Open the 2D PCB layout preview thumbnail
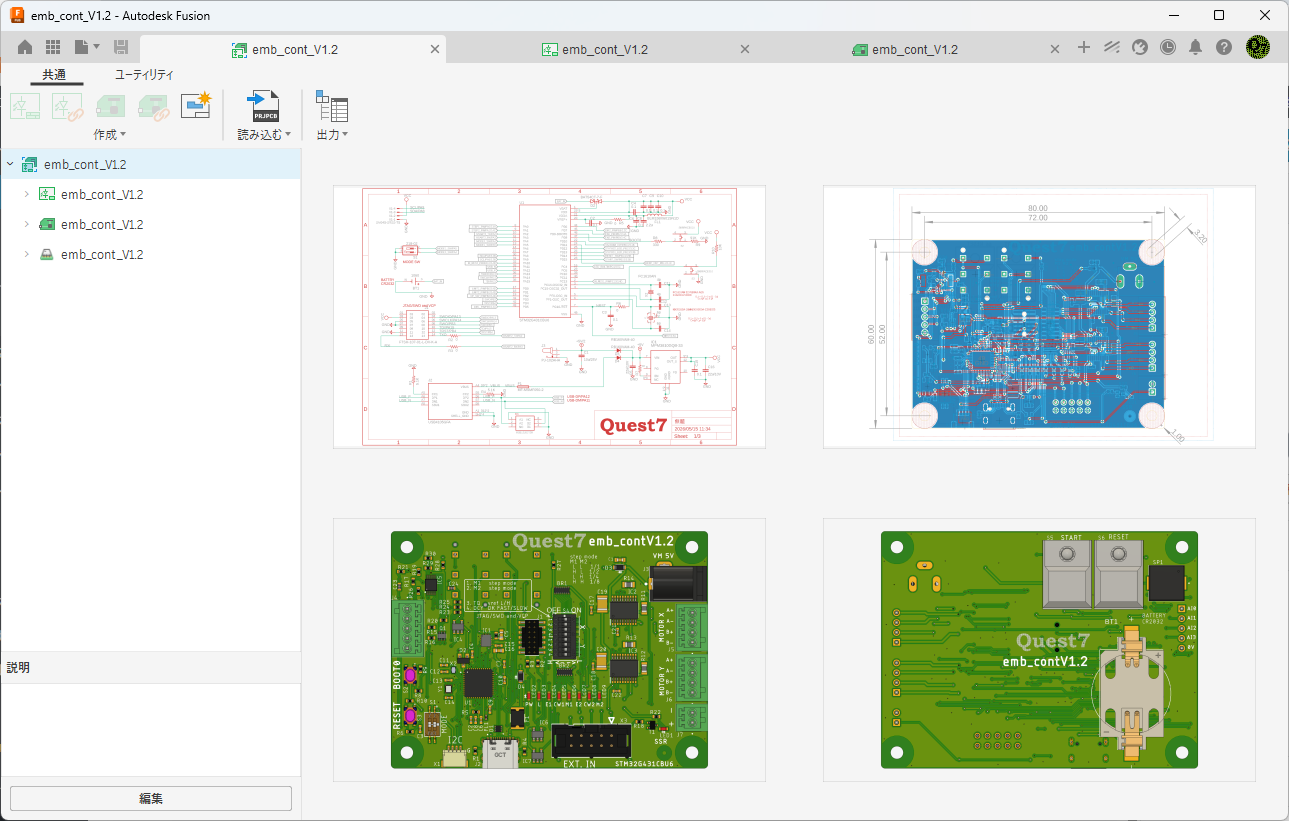 pyautogui.click(x=1039, y=317)
